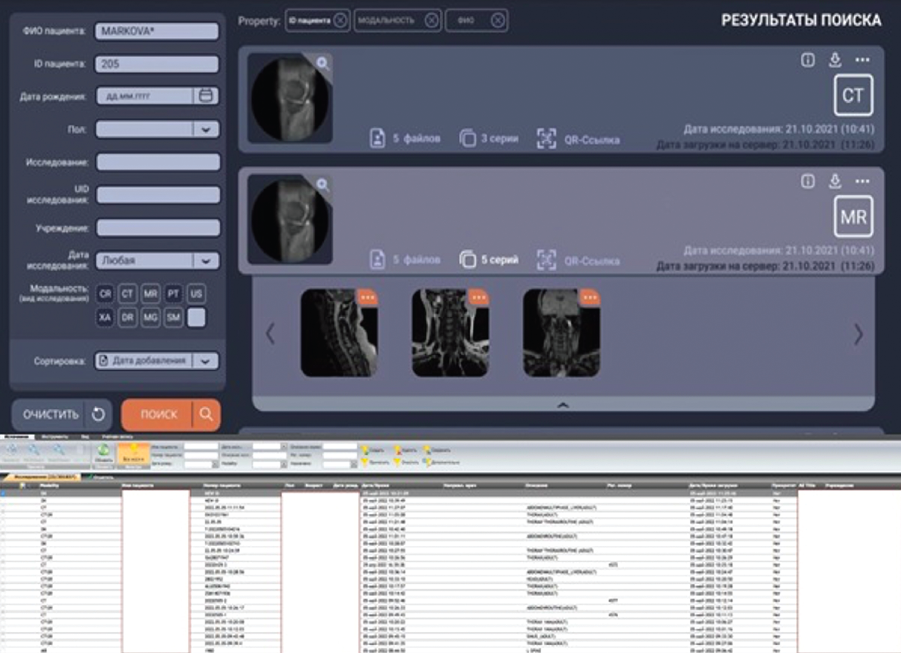
Task: Go to previous series in the carousel
Action: point(271,333)
